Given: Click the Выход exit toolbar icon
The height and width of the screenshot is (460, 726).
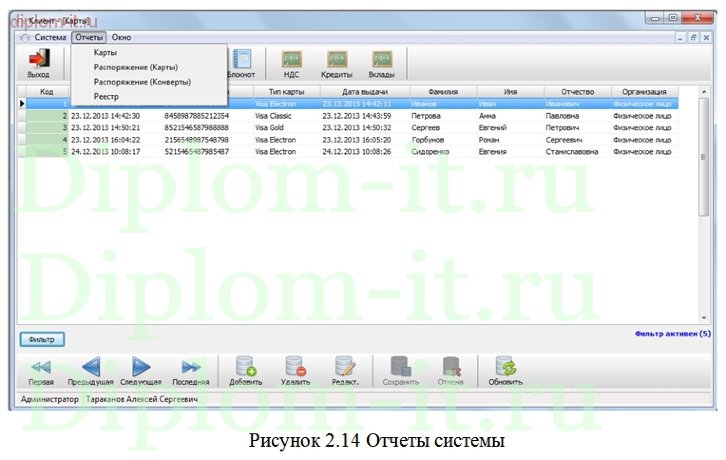Looking at the screenshot, I should pyautogui.click(x=38, y=62).
